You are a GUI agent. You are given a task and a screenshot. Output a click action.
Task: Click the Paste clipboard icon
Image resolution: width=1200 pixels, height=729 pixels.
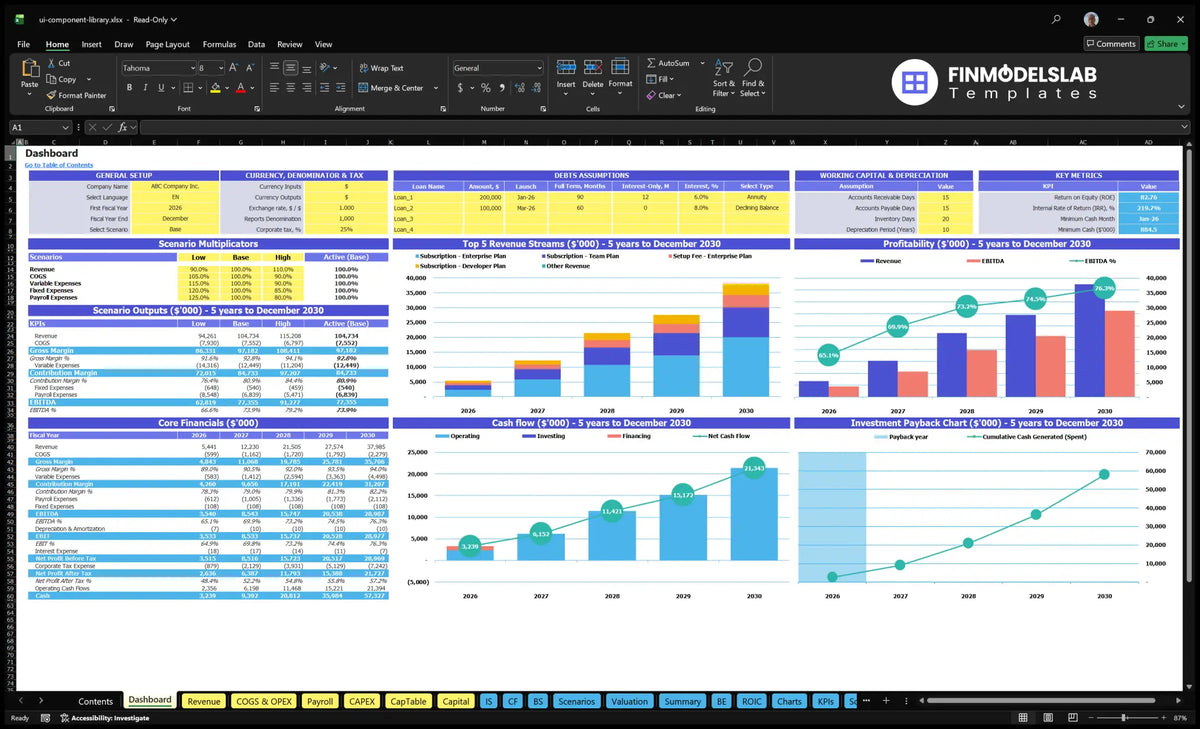pos(29,69)
